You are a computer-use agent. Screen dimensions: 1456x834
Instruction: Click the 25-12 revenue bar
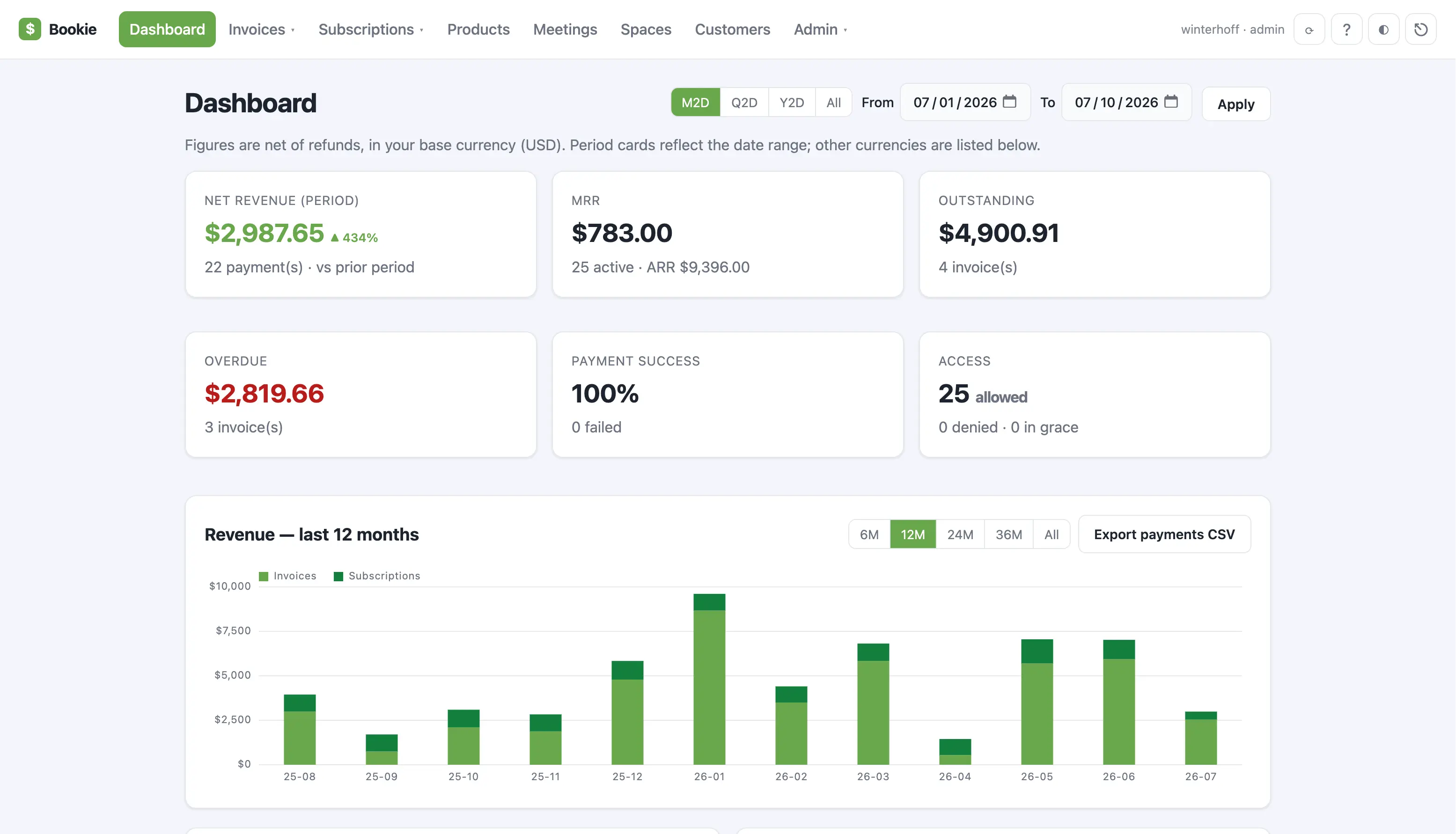point(627,713)
